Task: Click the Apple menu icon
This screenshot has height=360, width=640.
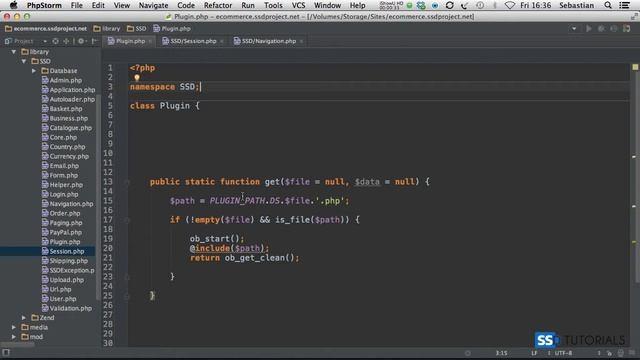Action: (x=13, y=5)
